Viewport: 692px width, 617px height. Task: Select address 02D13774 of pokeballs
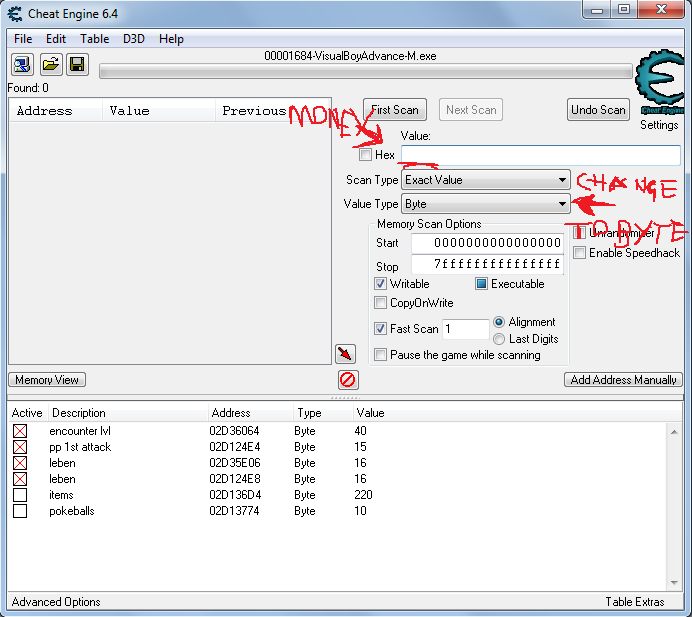[234, 511]
